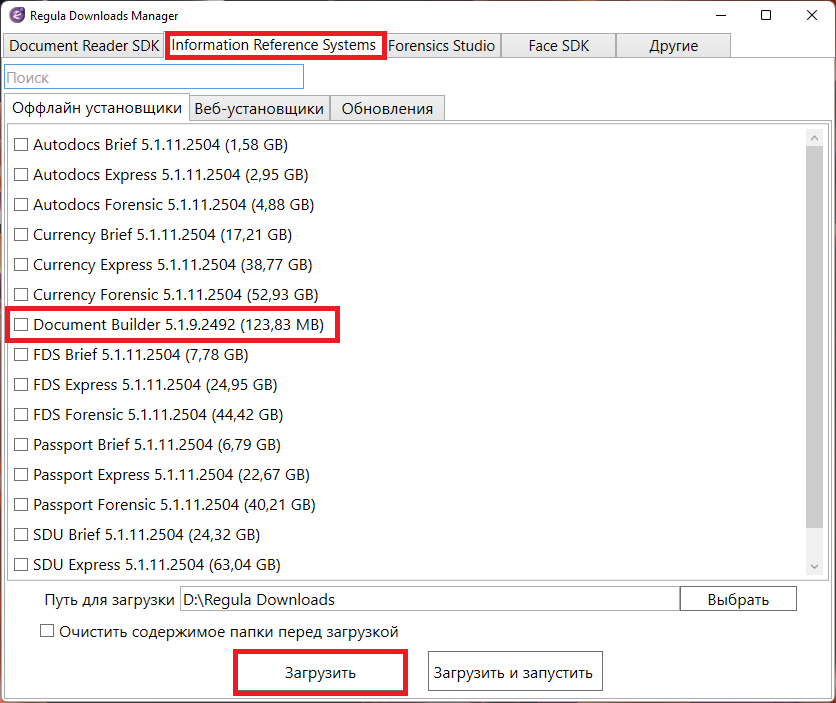Minimize the Regula Downloads Manager window

tap(721, 15)
